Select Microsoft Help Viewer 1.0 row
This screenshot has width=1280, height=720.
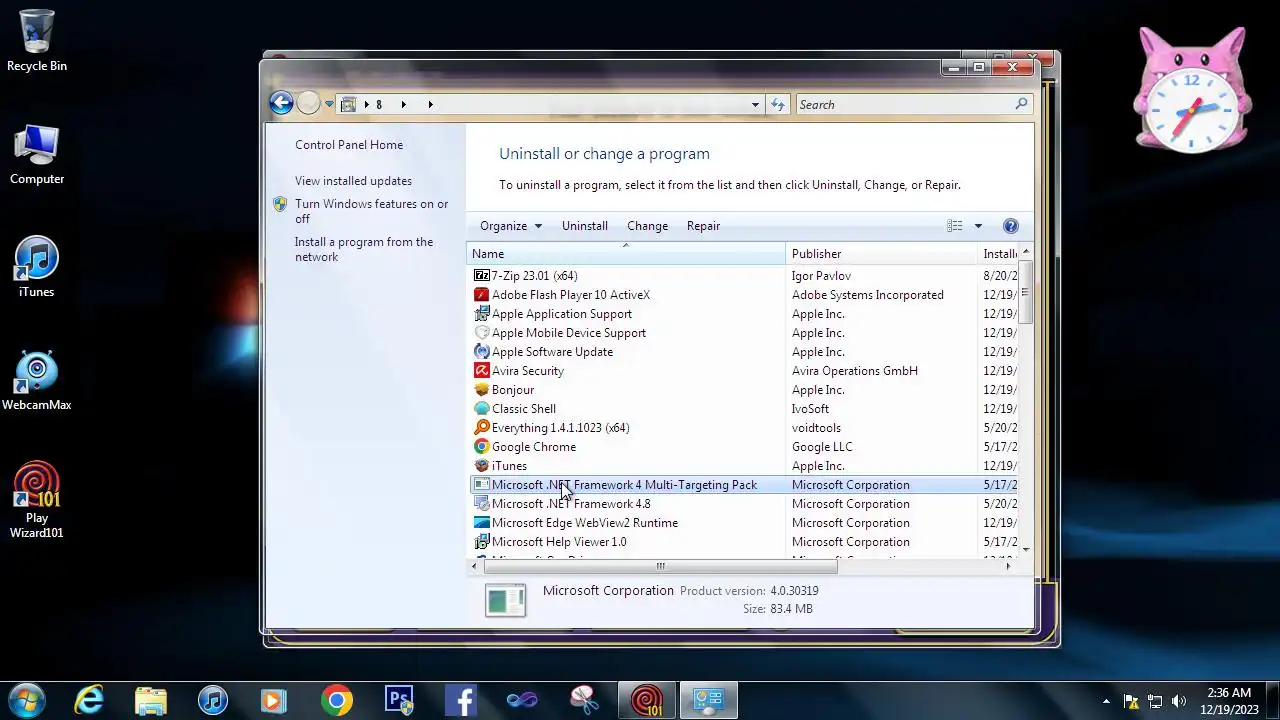tap(743, 542)
